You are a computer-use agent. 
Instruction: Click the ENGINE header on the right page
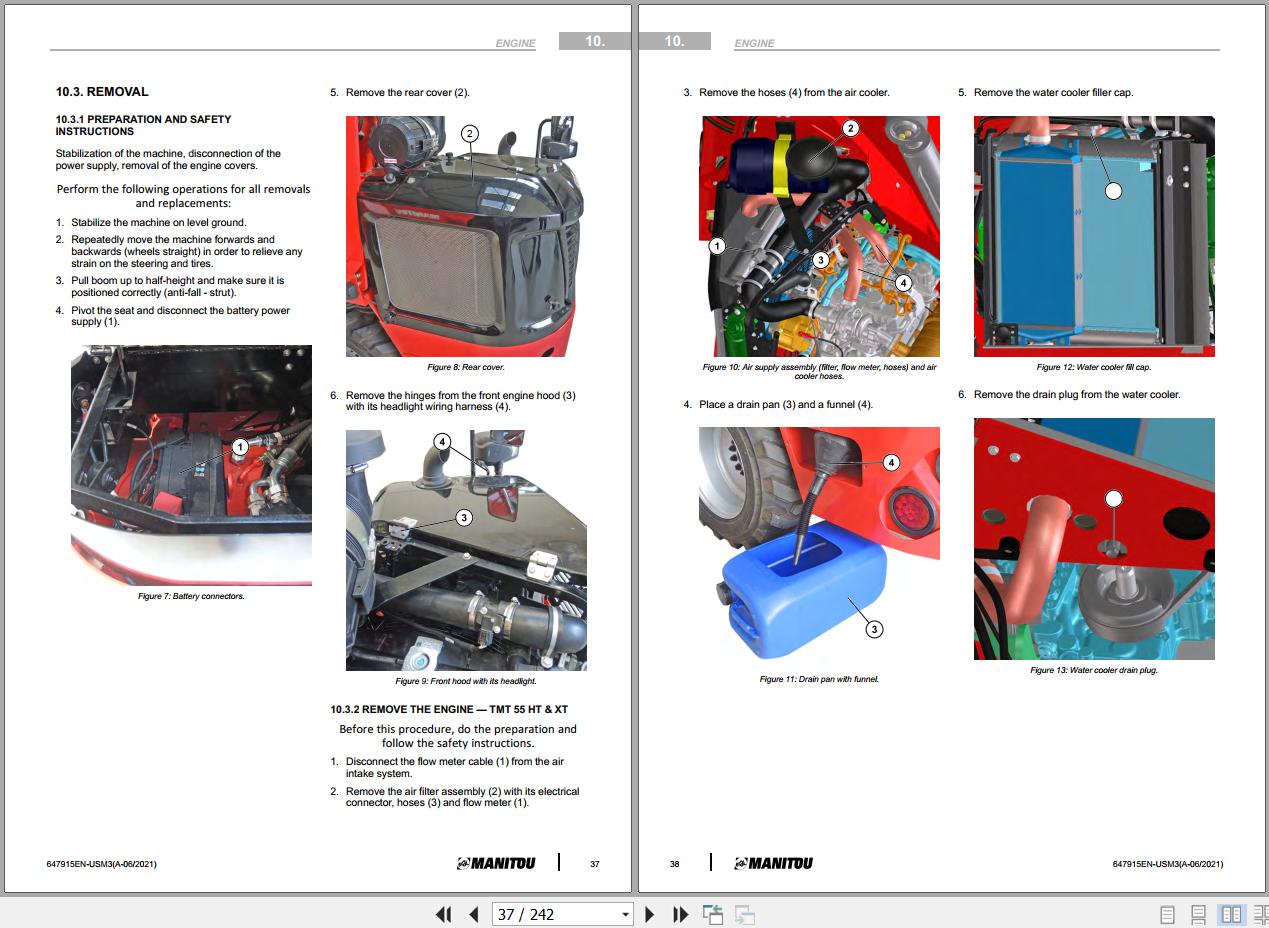754,43
